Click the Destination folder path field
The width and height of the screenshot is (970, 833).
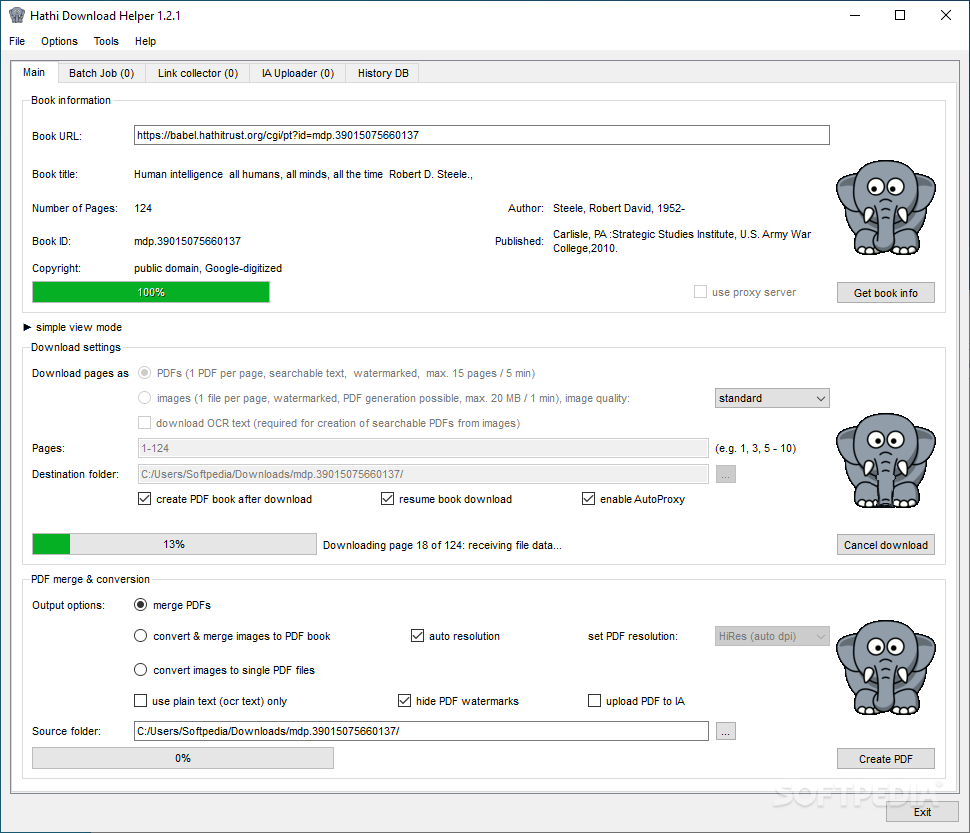tap(423, 474)
